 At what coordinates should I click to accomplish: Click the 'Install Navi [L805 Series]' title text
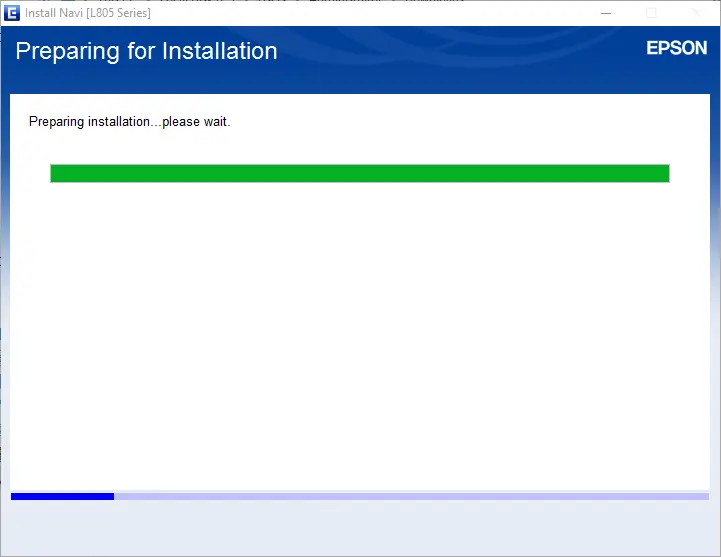coord(88,13)
